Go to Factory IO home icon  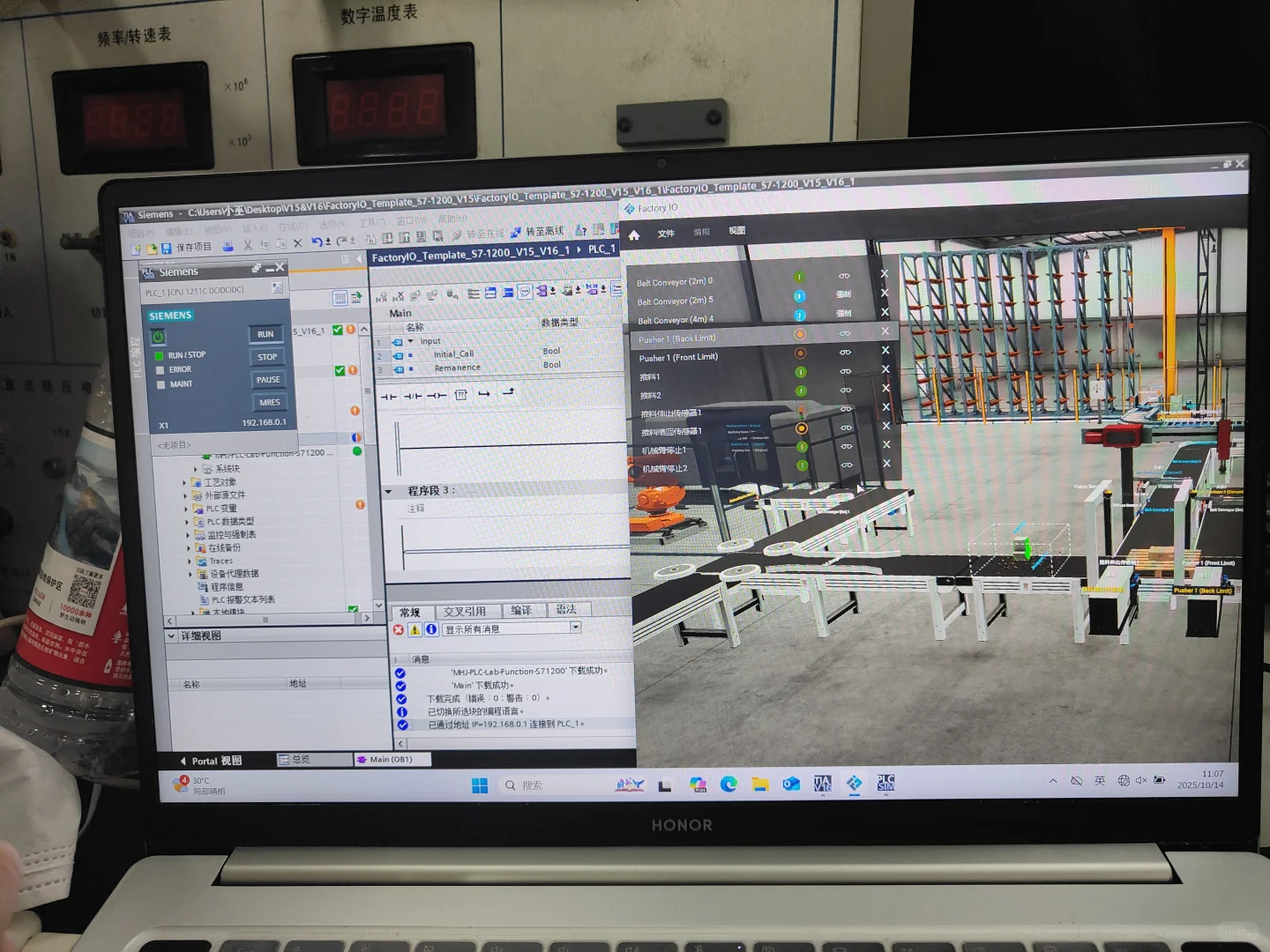pos(633,234)
